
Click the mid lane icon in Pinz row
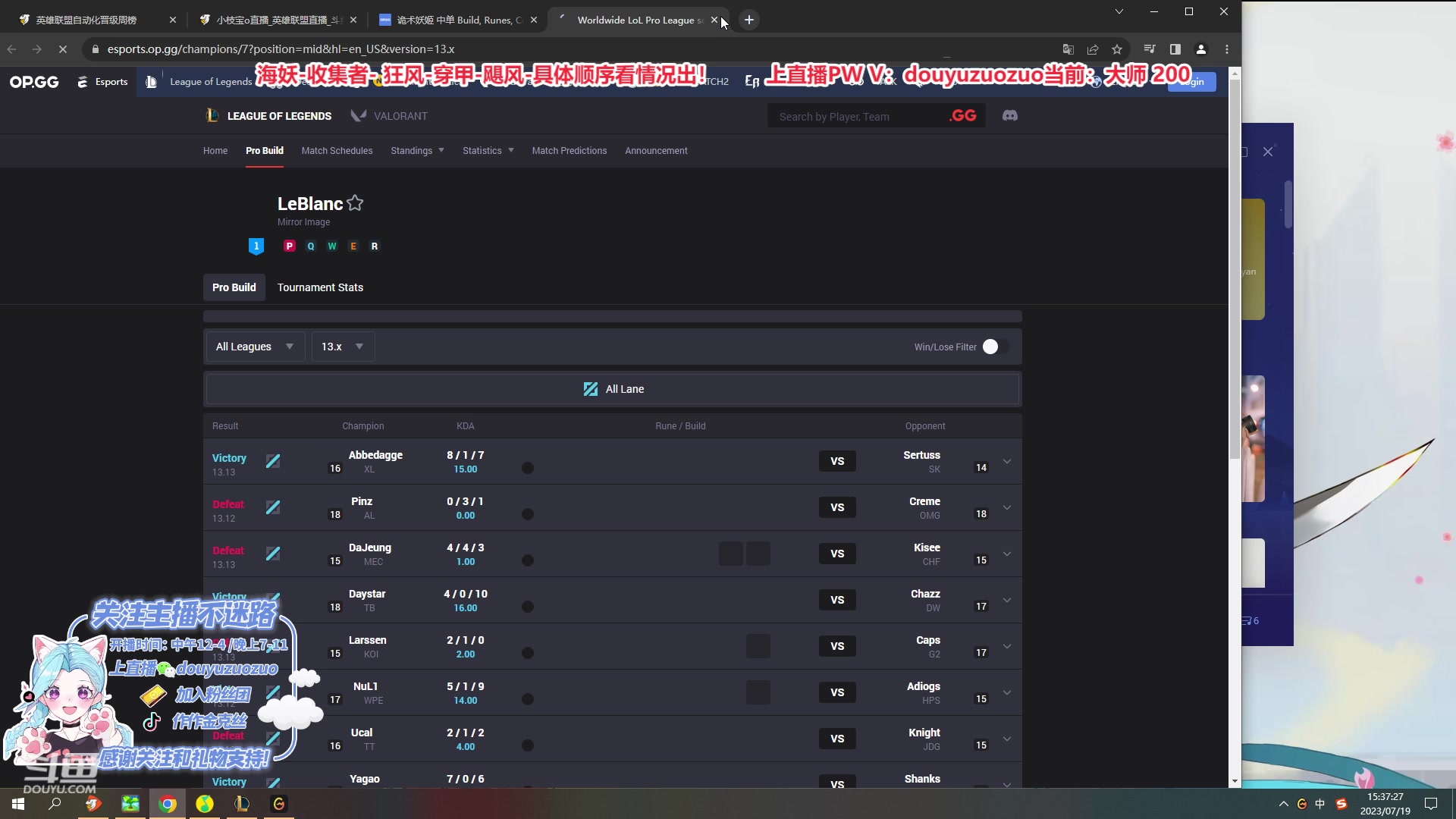coord(273,507)
